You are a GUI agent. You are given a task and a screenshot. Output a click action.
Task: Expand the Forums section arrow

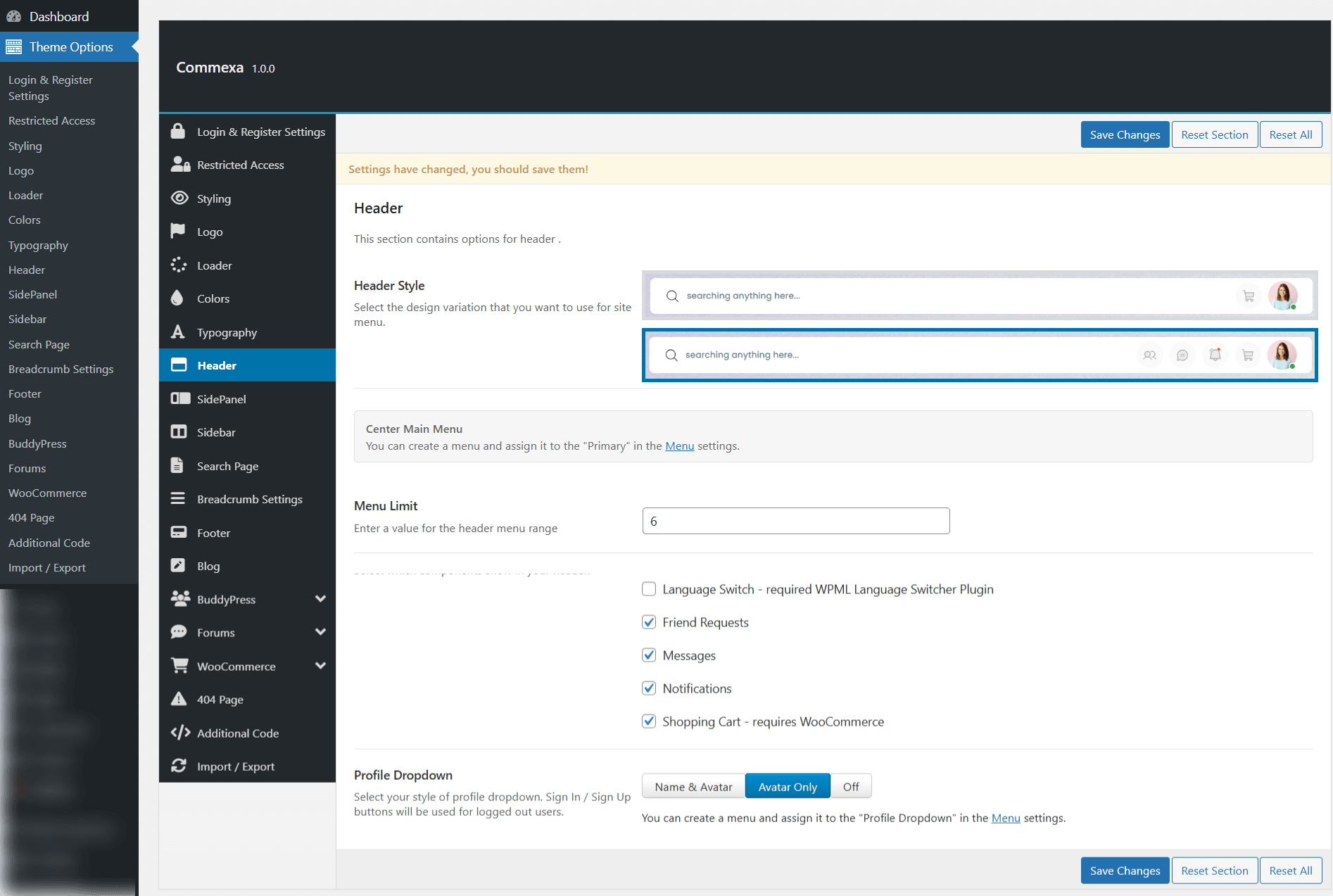point(320,632)
